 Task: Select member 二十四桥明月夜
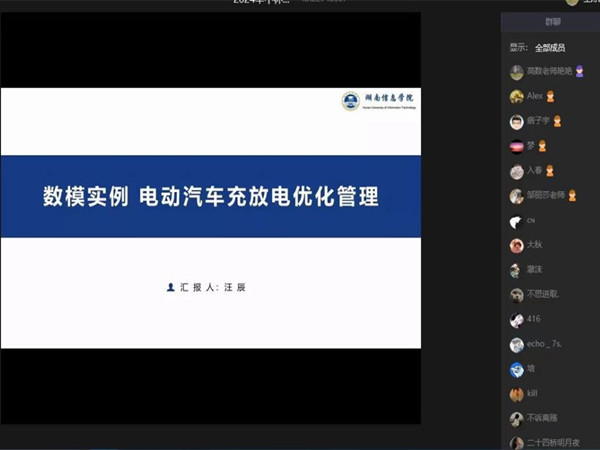(553, 443)
